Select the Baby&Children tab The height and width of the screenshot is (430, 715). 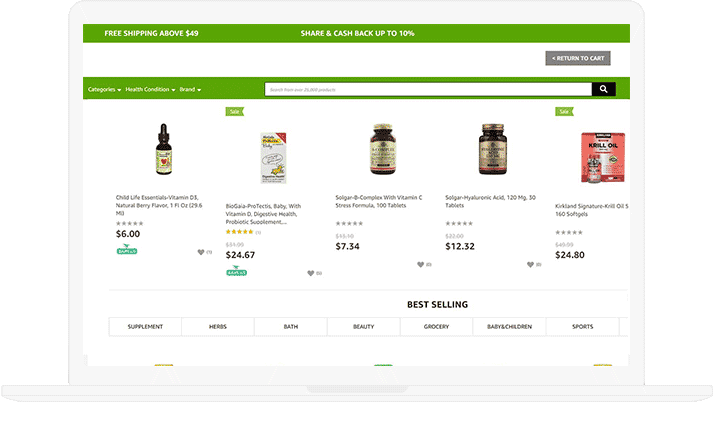[x=509, y=326]
